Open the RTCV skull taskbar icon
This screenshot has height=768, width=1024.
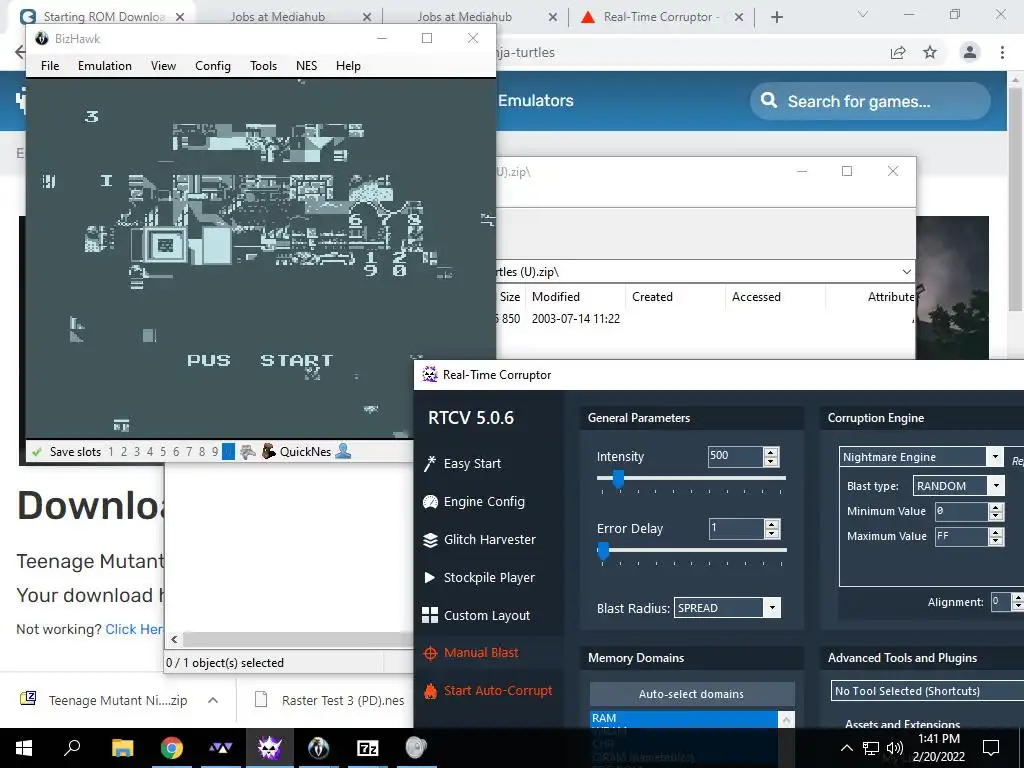click(270, 748)
